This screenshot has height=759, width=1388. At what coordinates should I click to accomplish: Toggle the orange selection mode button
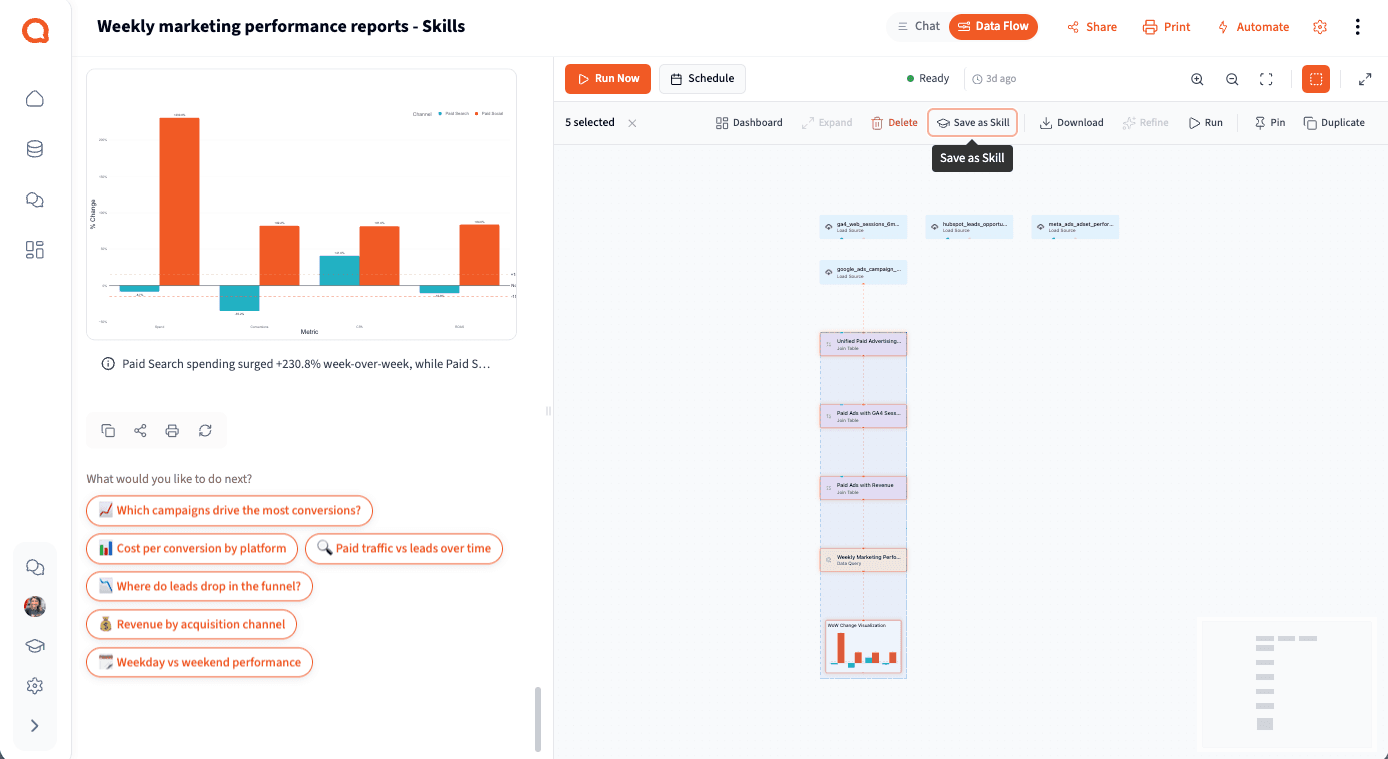[x=1316, y=79]
